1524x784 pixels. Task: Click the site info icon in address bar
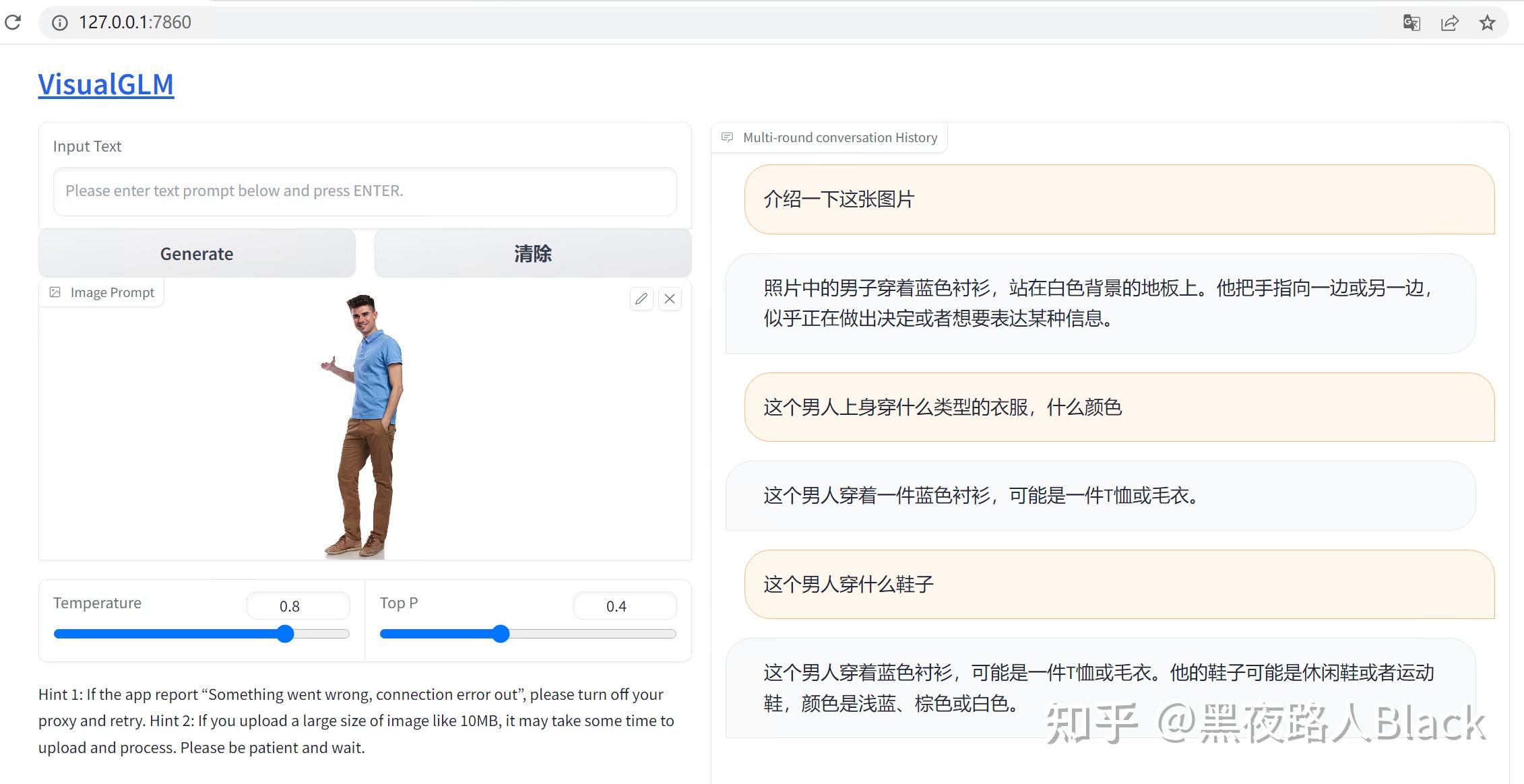click(60, 23)
